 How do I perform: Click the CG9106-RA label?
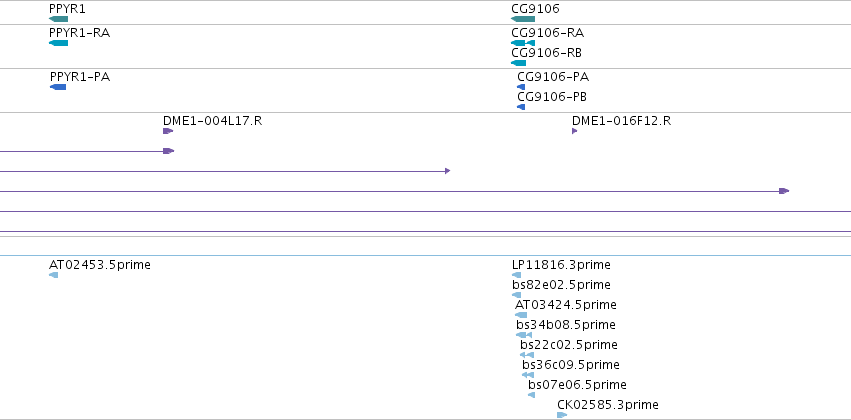point(548,33)
